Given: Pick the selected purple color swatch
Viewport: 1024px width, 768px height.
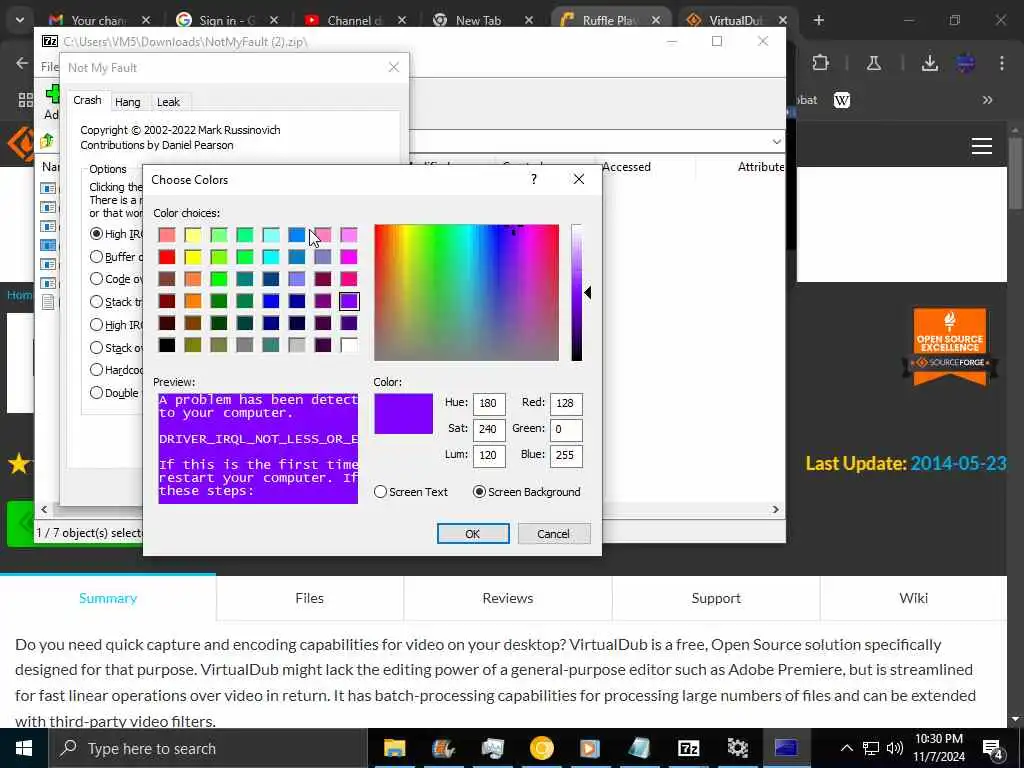Looking at the screenshot, I should pyautogui.click(x=349, y=301).
